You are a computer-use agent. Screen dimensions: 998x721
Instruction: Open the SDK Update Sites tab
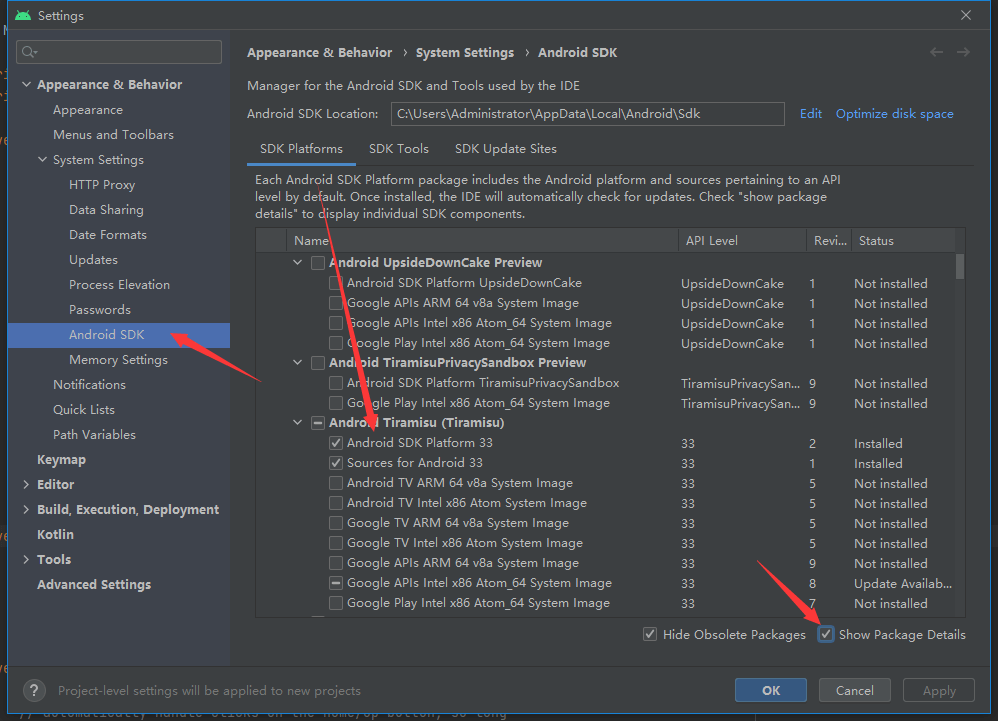pyautogui.click(x=505, y=149)
